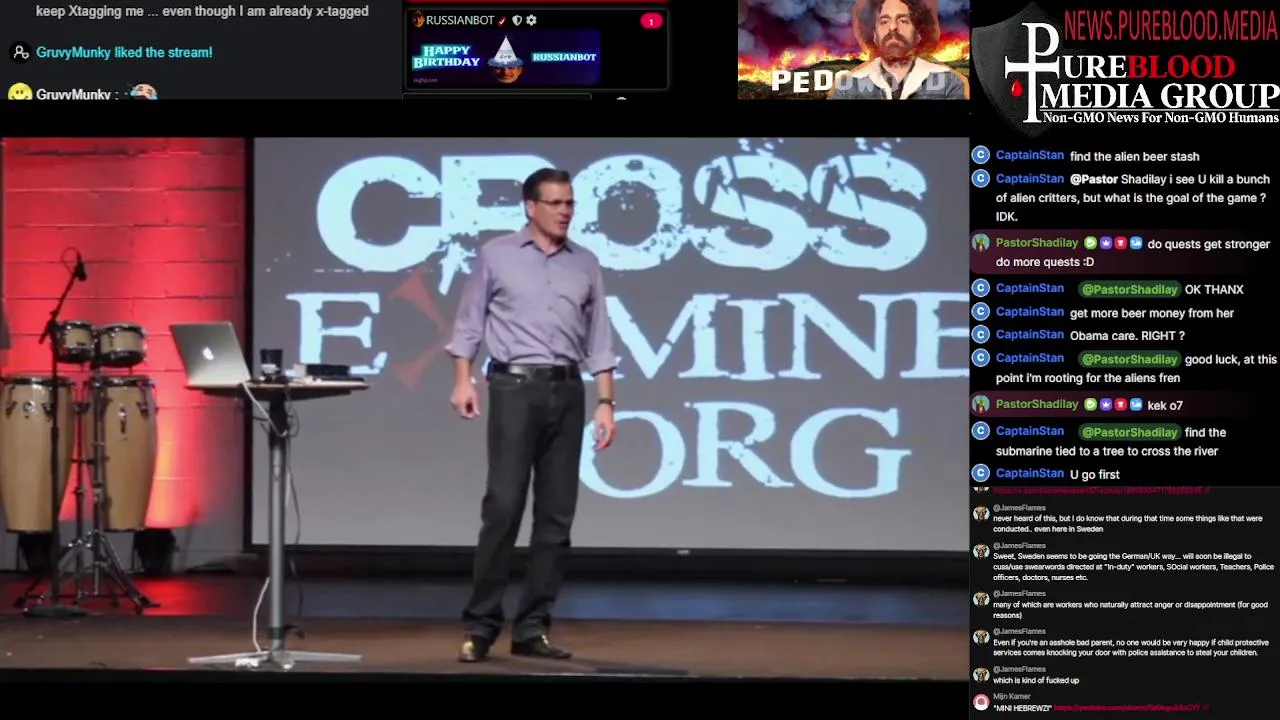Click the @PastorShadilay mention before 'find the submarine'

(1129, 432)
